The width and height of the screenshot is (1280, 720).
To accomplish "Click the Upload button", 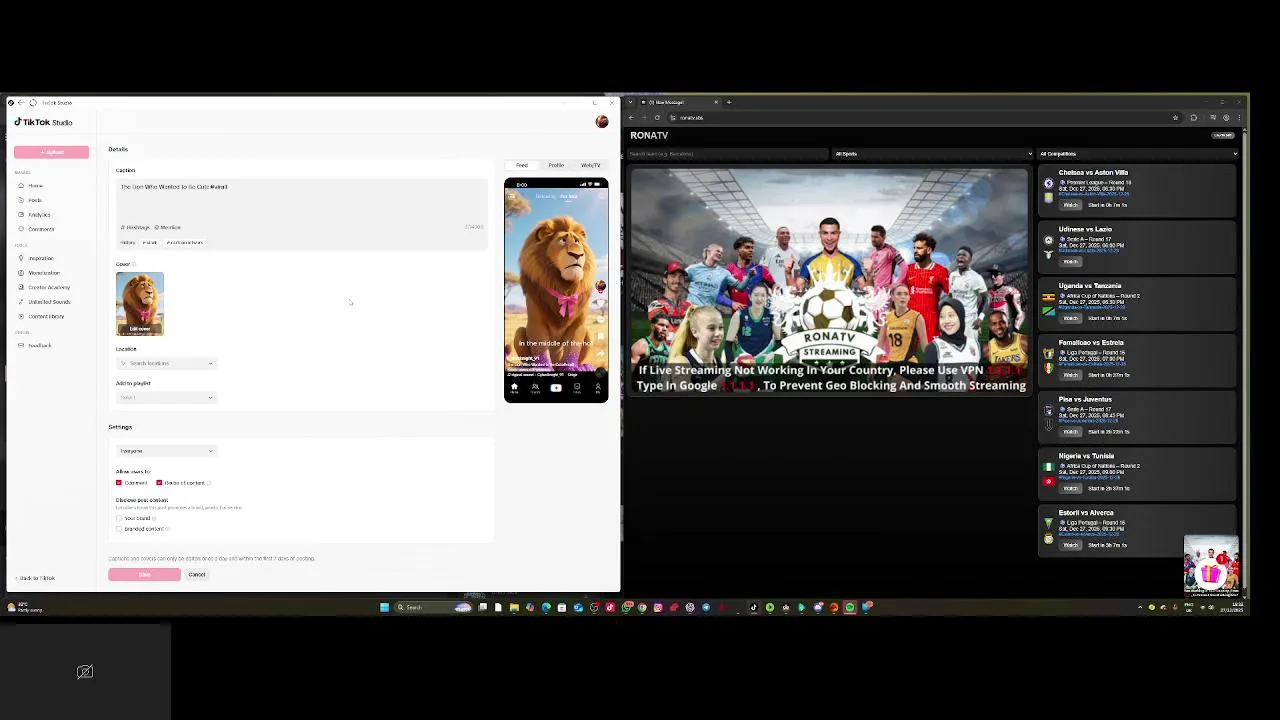I will [51, 152].
